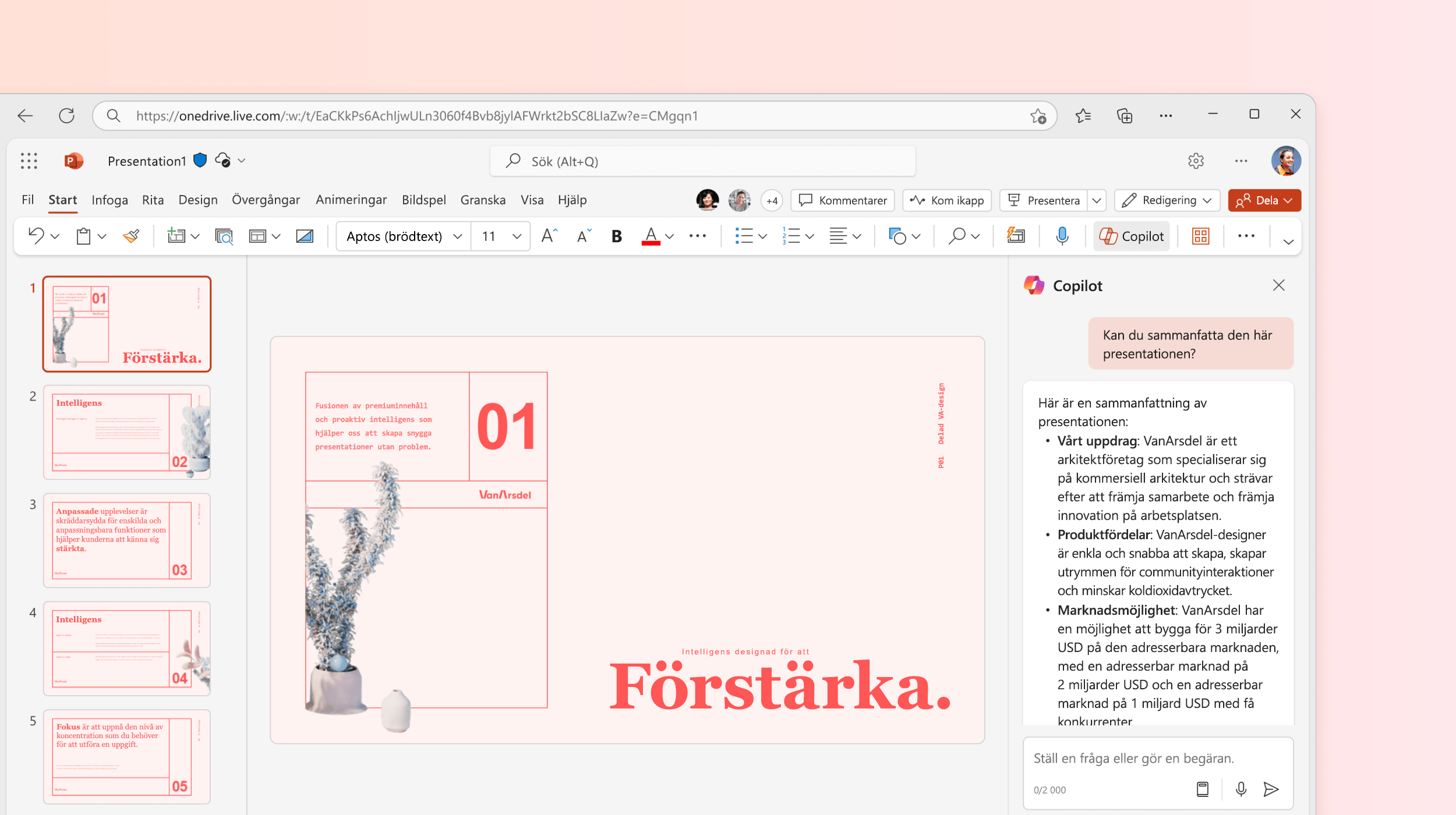Expand the ribbon with bottom chevron

(1288, 242)
